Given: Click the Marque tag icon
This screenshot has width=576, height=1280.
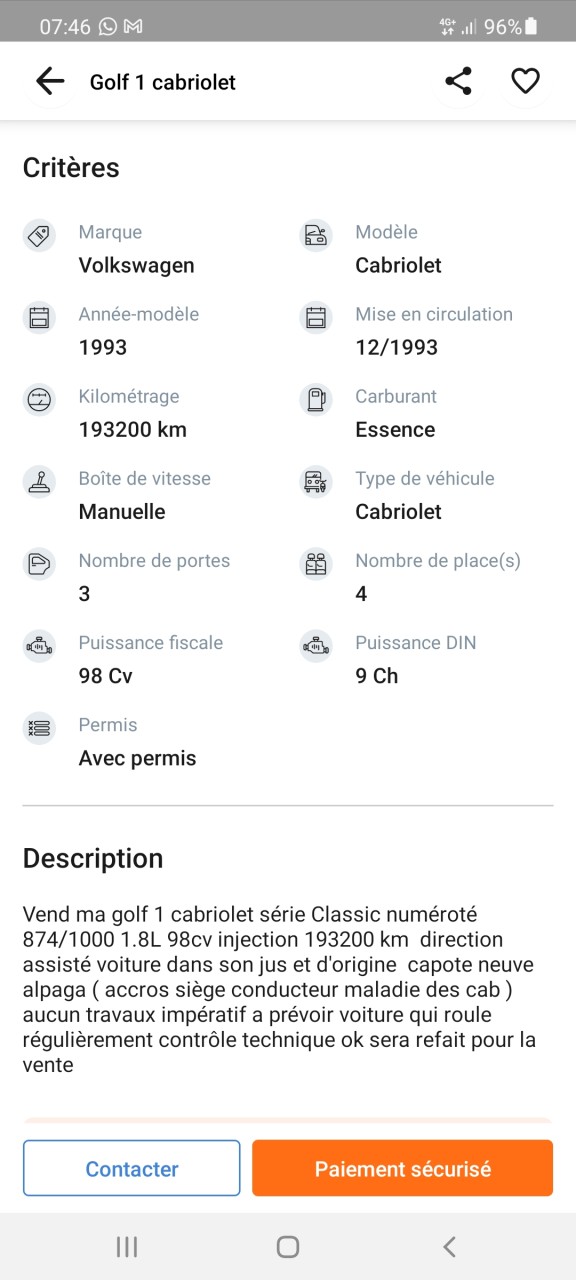Looking at the screenshot, I should 39,236.
